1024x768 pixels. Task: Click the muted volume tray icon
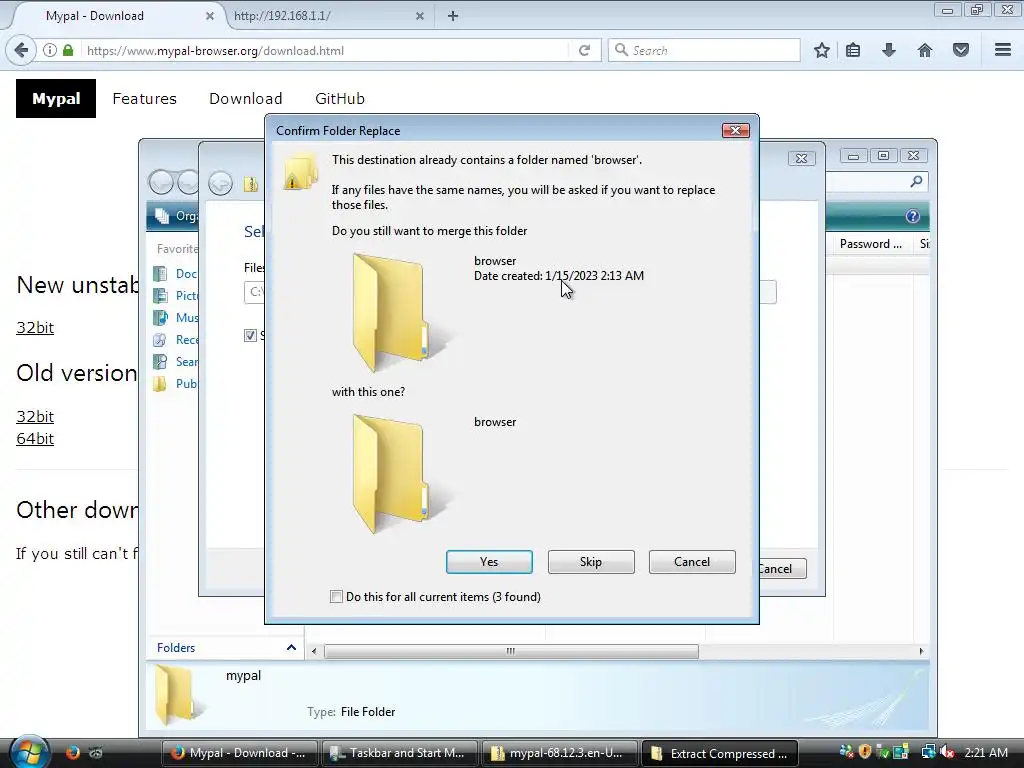click(946, 752)
